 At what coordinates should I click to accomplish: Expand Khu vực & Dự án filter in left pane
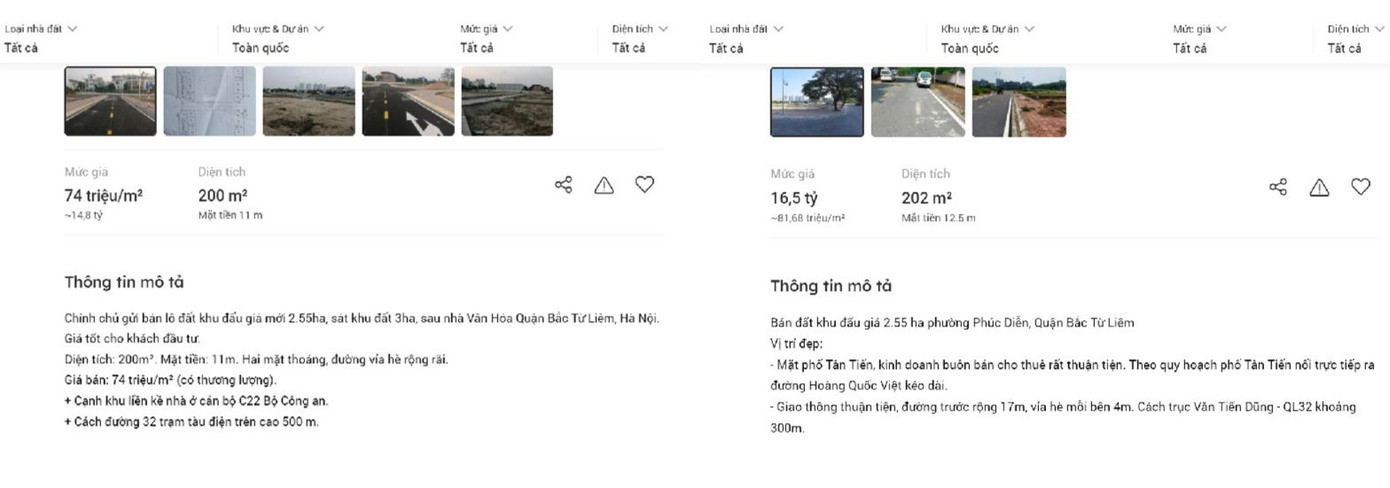(x=278, y=37)
